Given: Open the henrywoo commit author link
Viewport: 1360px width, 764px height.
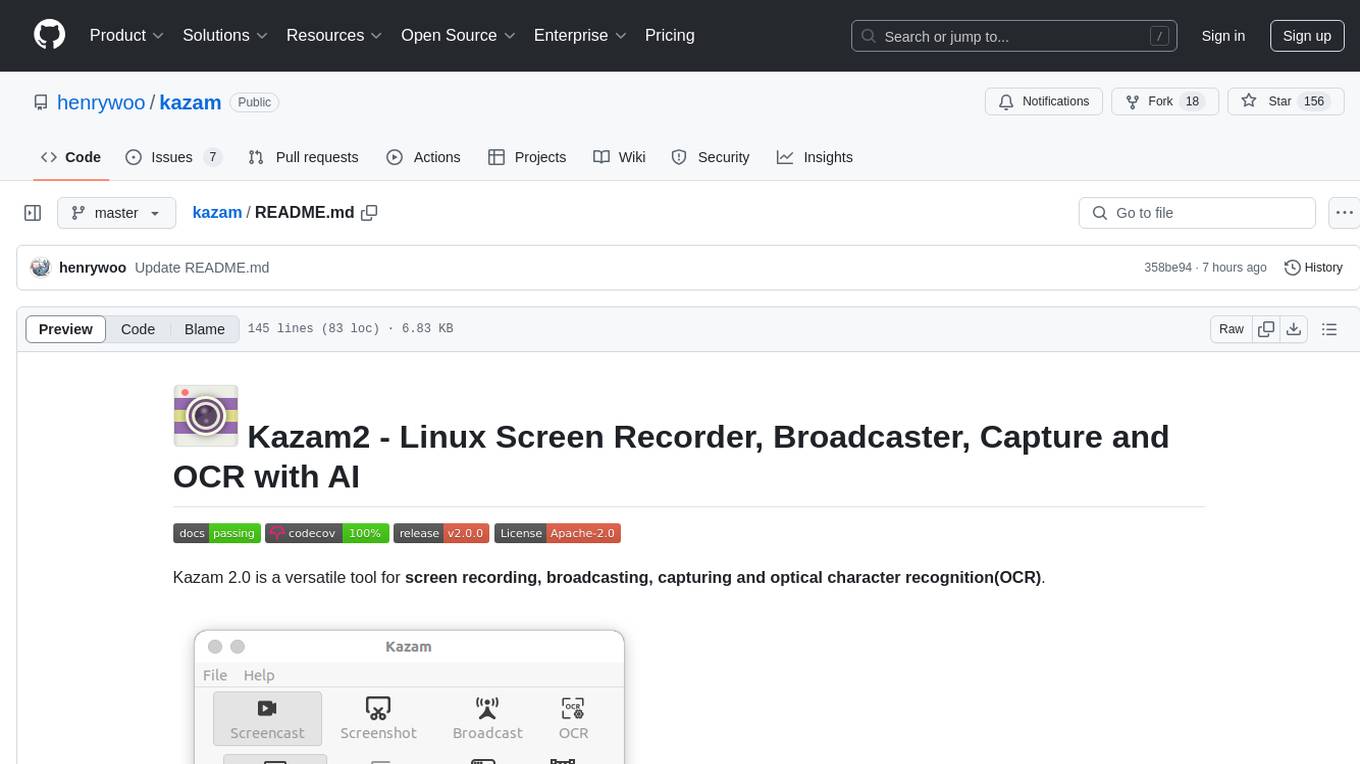Looking at the screenshot, I should tap(92, 268).
